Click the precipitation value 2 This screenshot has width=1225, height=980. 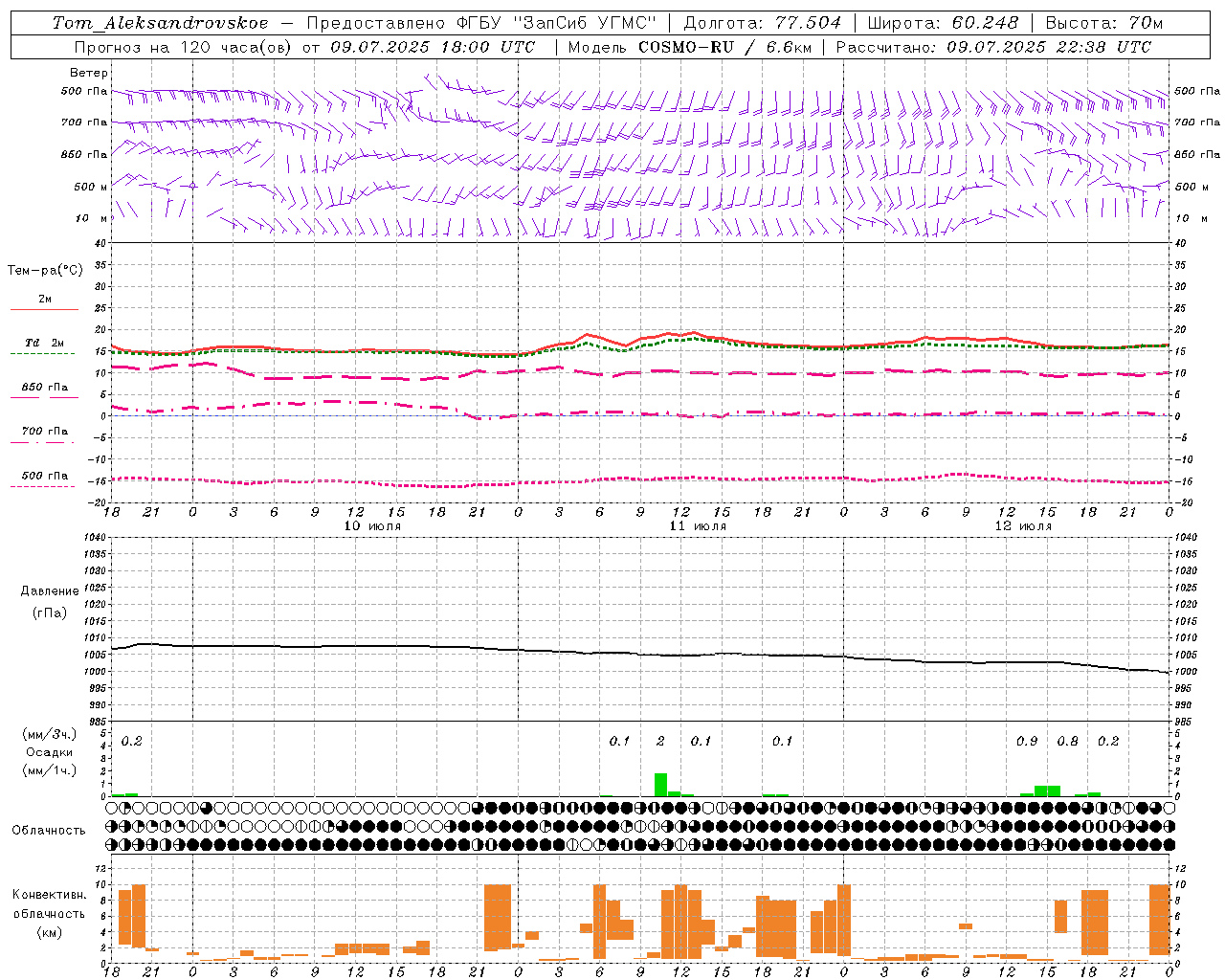click(x=660, y=742)
